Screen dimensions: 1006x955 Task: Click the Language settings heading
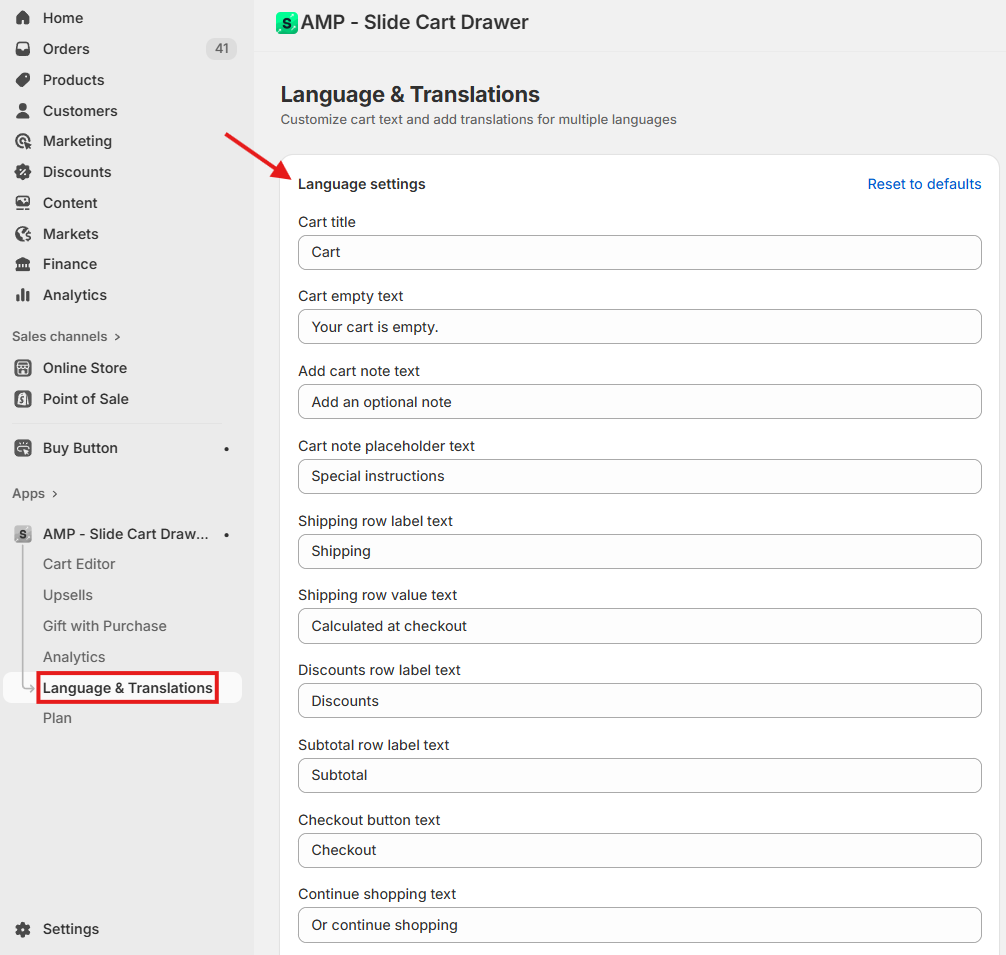(362, 184)
